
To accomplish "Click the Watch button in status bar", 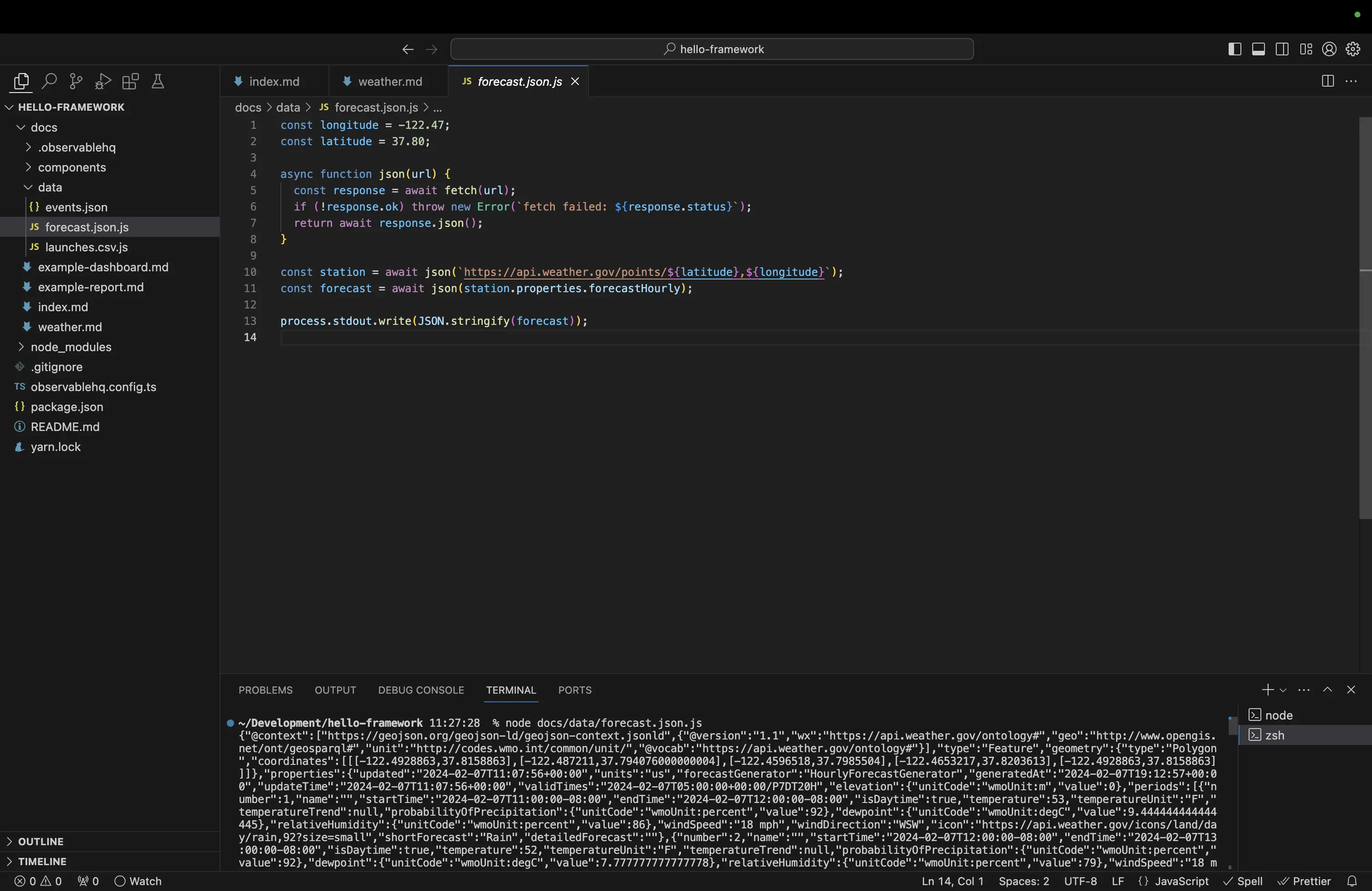I will pyautogui.click(x=138, y=881).
